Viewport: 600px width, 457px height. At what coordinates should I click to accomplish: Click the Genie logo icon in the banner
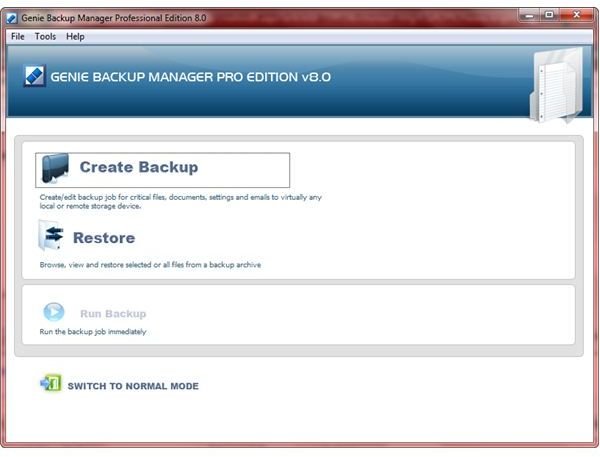tap(34, 76)
